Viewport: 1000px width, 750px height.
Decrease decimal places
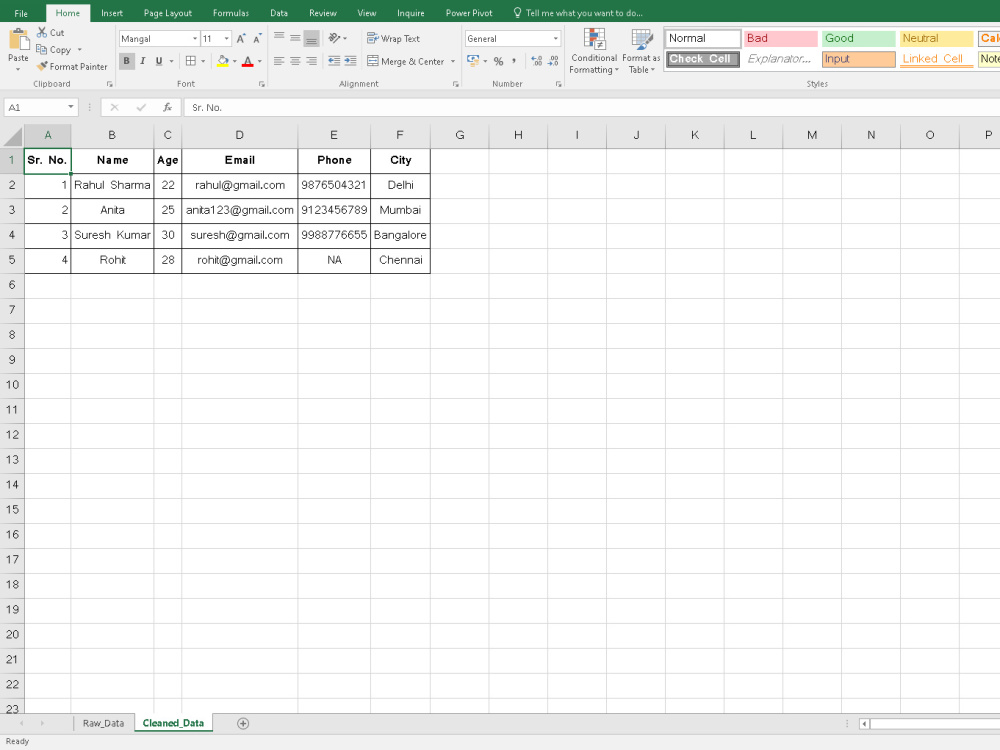[x=553, y=61]
